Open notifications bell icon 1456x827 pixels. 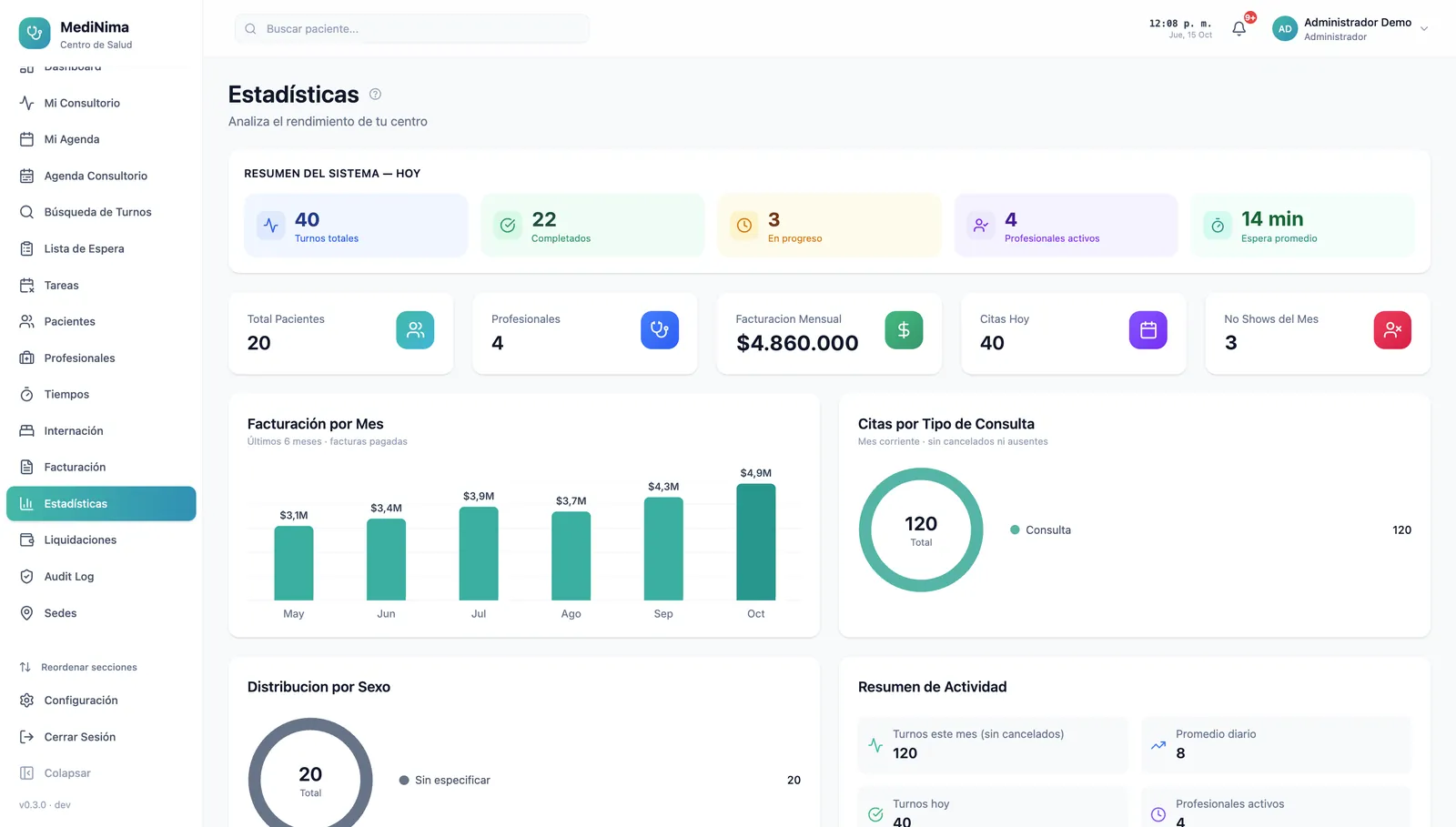(x=1239, y=29)
